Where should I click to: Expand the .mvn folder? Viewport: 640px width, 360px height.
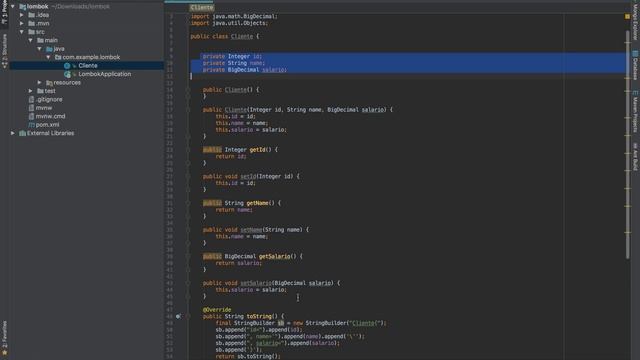pyautogui.click(x=22, y=23)
